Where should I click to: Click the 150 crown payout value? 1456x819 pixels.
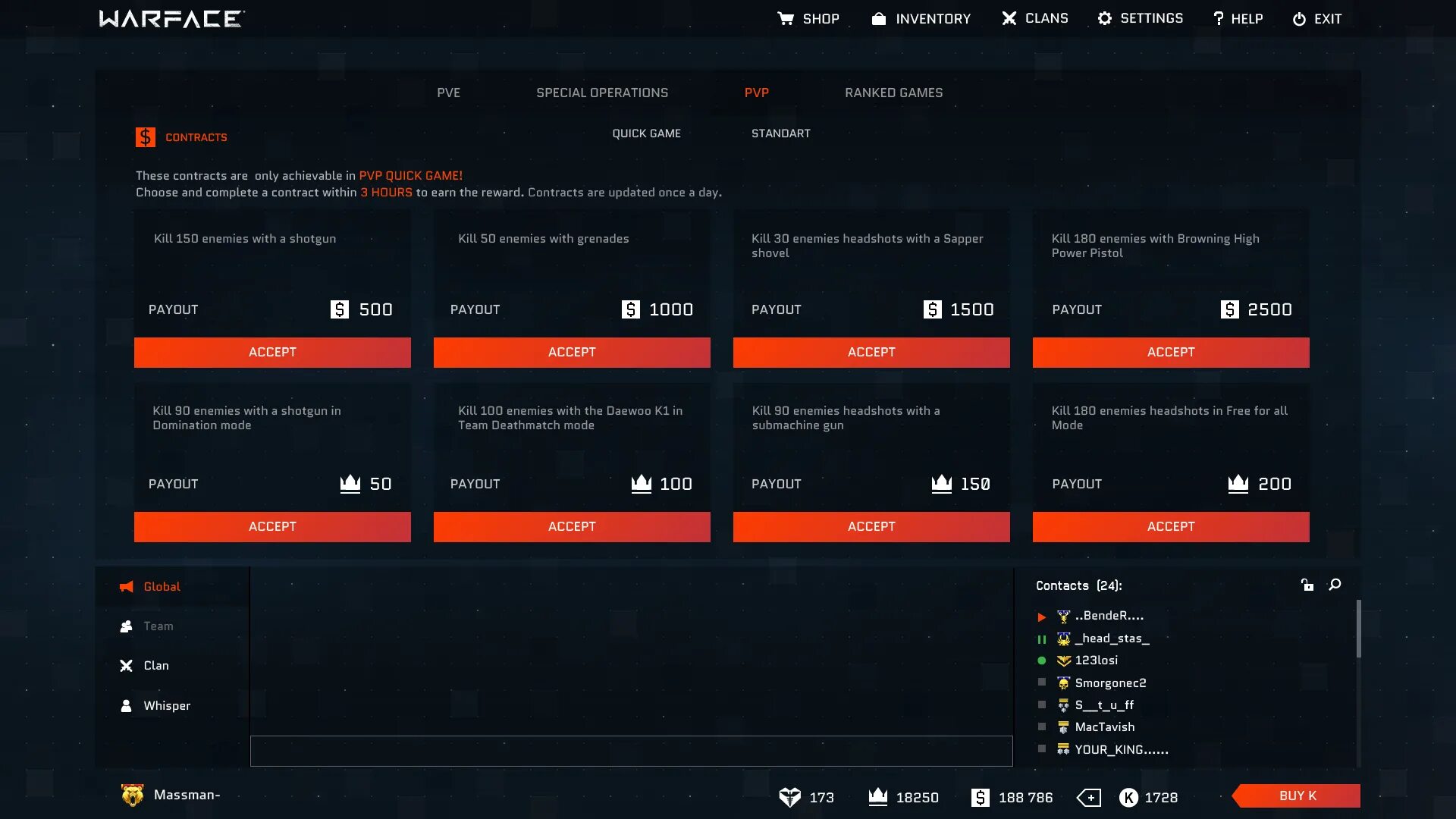point(976,484)
